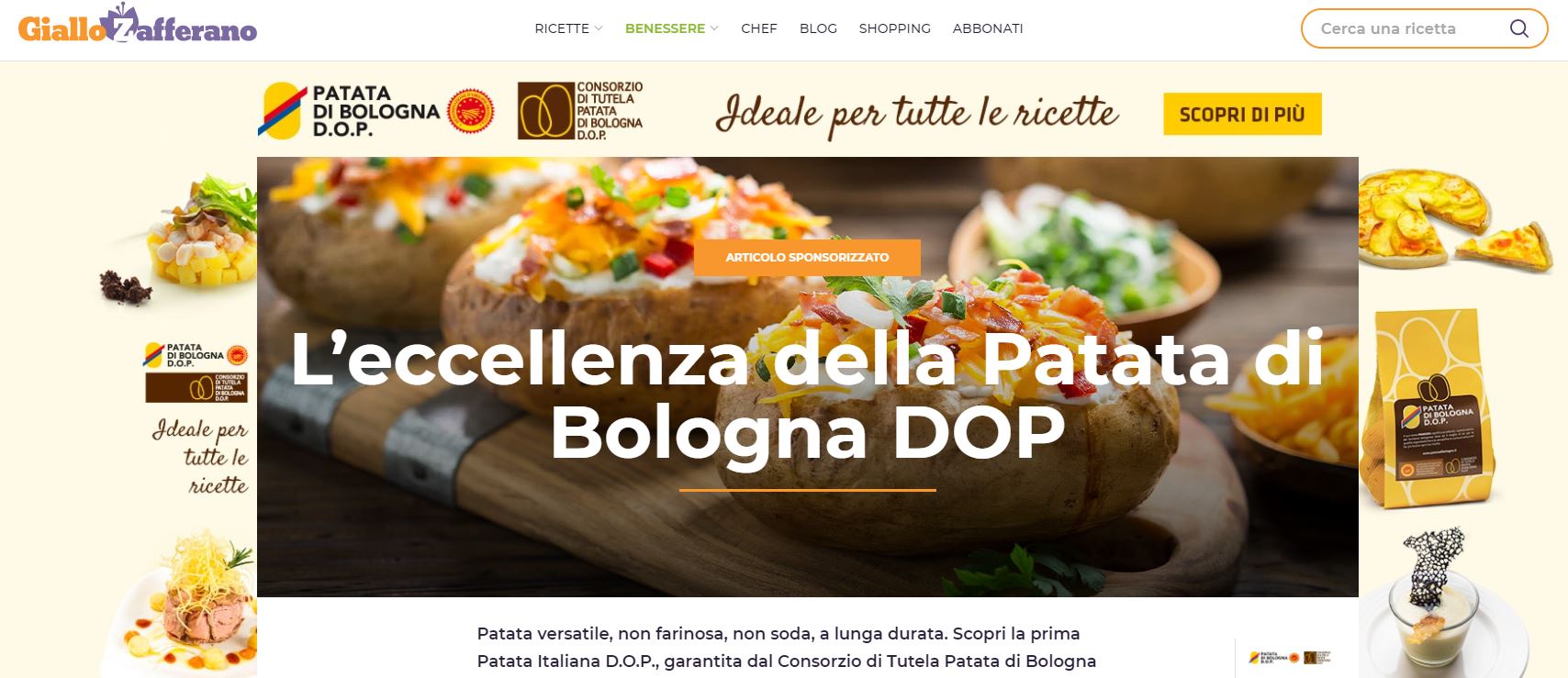The image size is (1568, 678).
Task: Click the Scopri di più button
Action: [1242, 114]
